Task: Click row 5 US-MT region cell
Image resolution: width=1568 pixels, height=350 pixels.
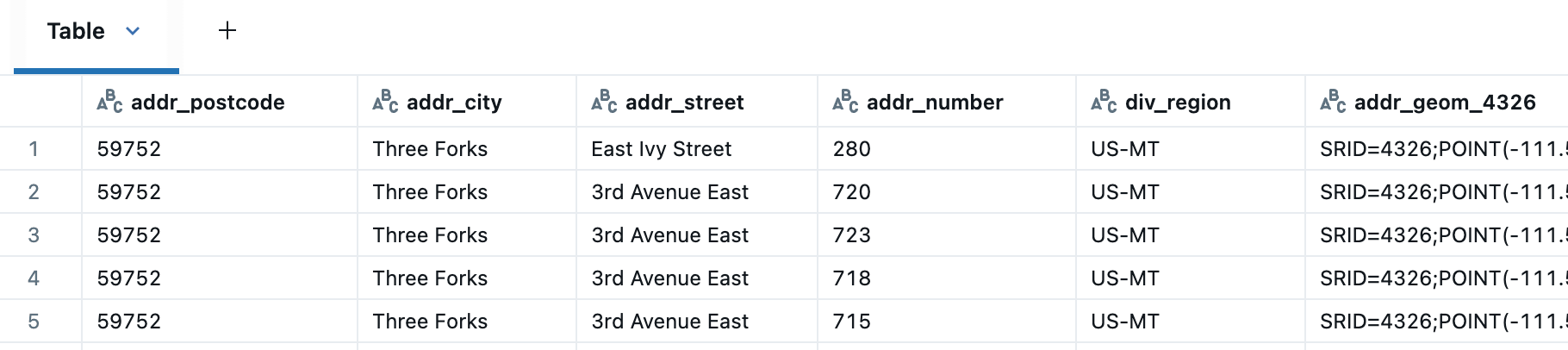Action: coord(1124,322)
